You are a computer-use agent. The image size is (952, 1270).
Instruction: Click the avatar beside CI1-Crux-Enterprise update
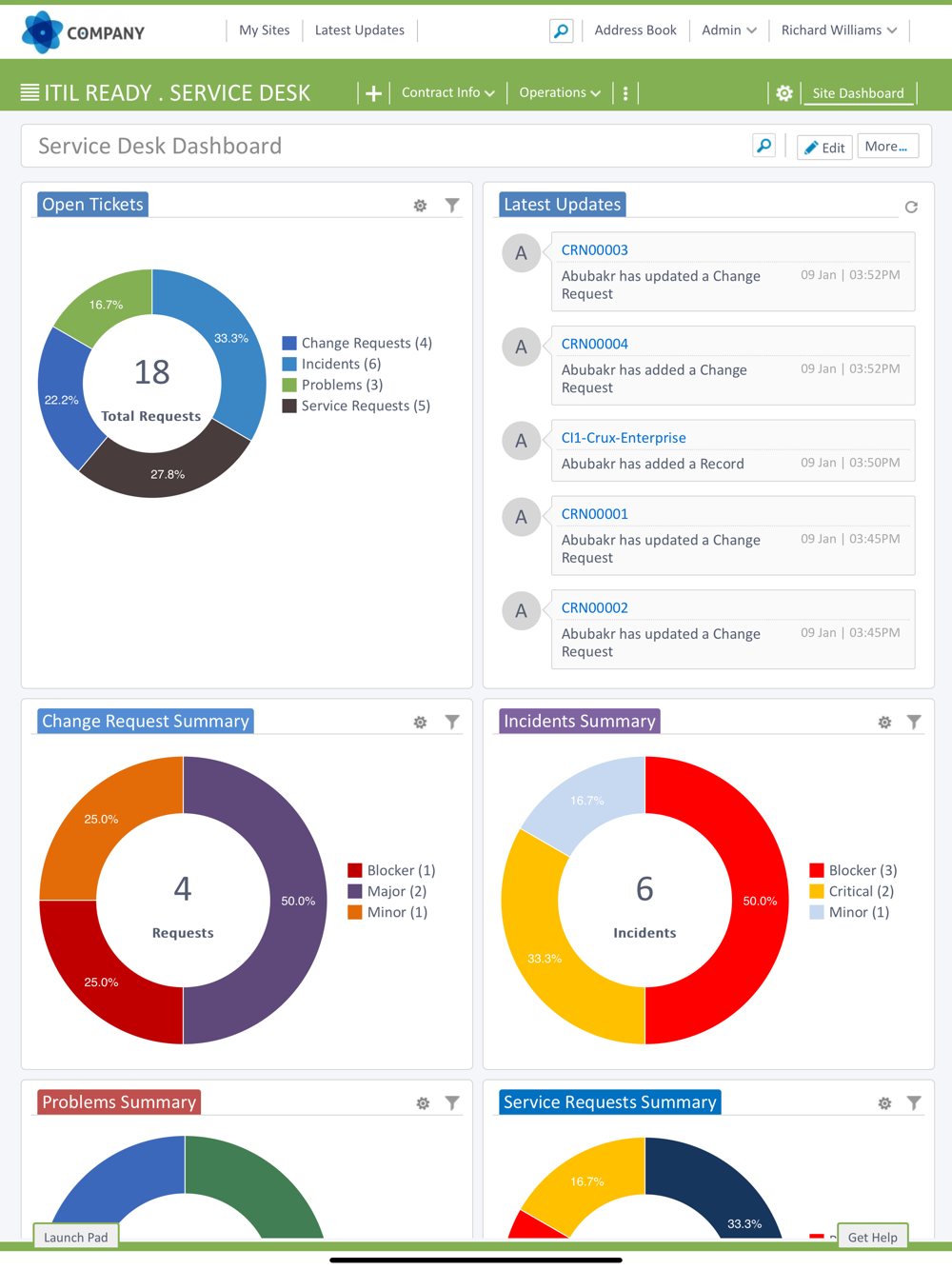521,441
